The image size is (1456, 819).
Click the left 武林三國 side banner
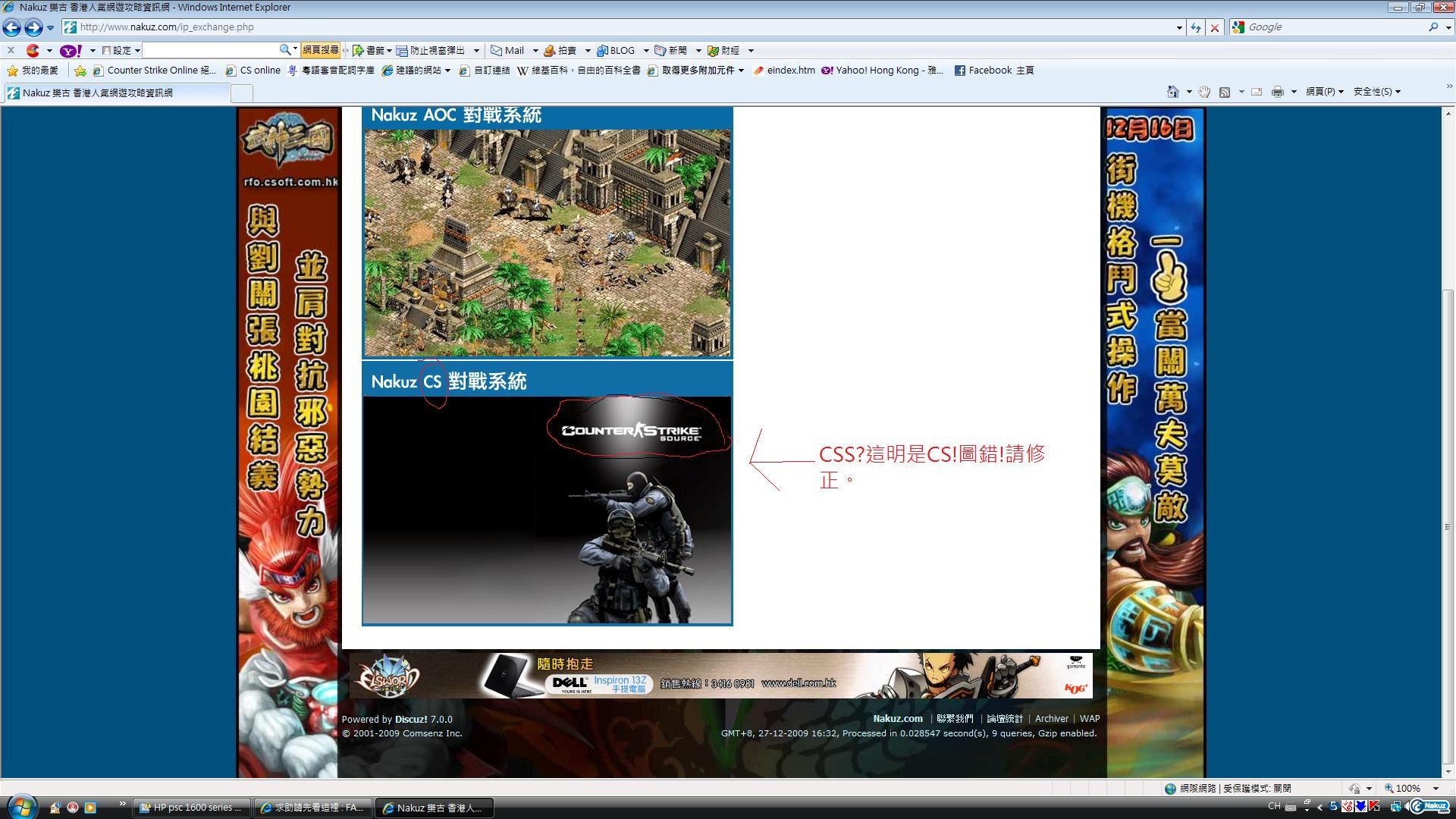tap(288, 442)
